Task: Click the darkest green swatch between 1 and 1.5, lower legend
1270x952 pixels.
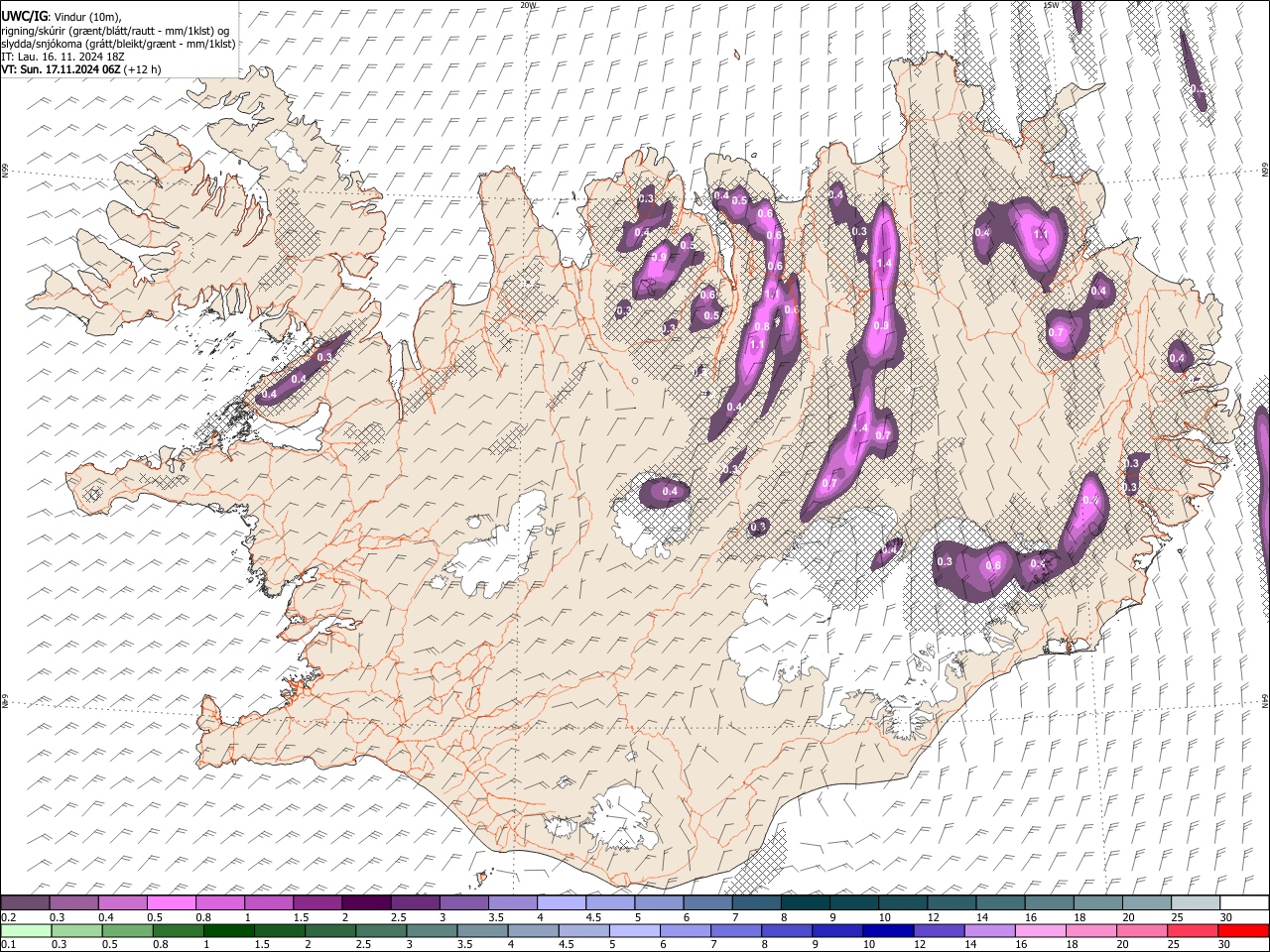Action: 229,931
